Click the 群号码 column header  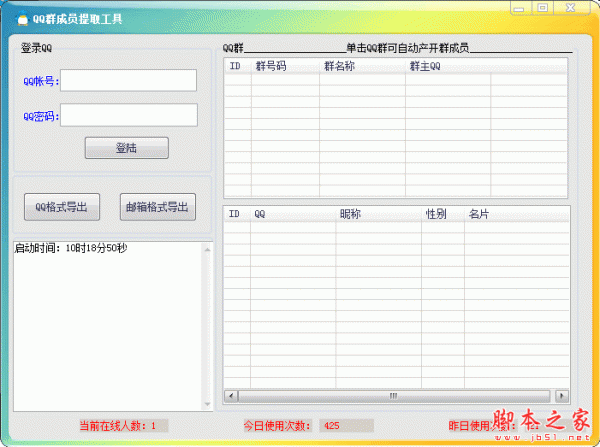(285, 66)
